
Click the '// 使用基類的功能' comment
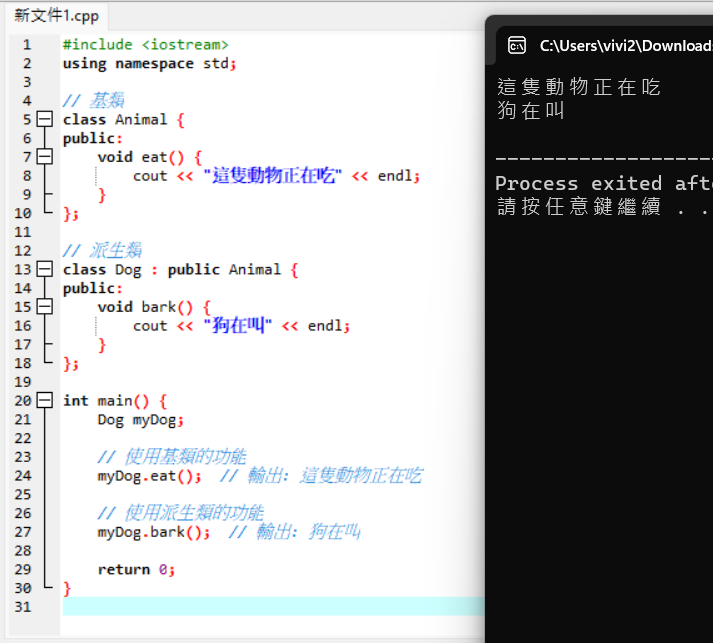172,457
